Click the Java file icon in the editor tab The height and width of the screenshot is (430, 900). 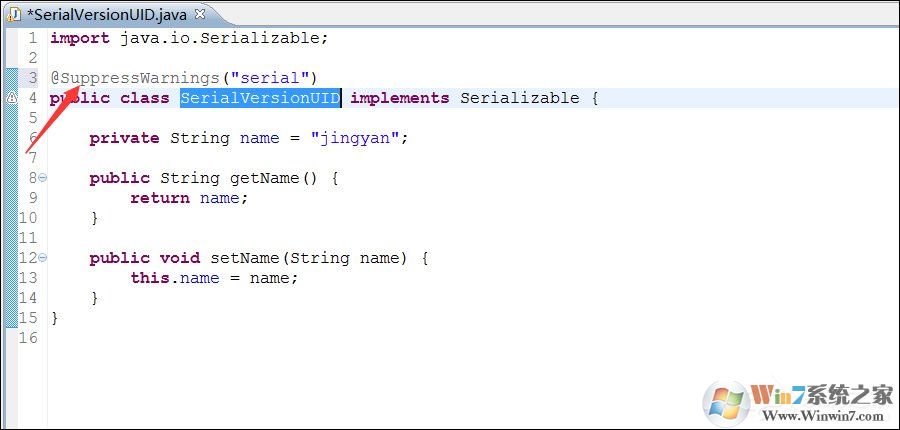tap(14, 14)
